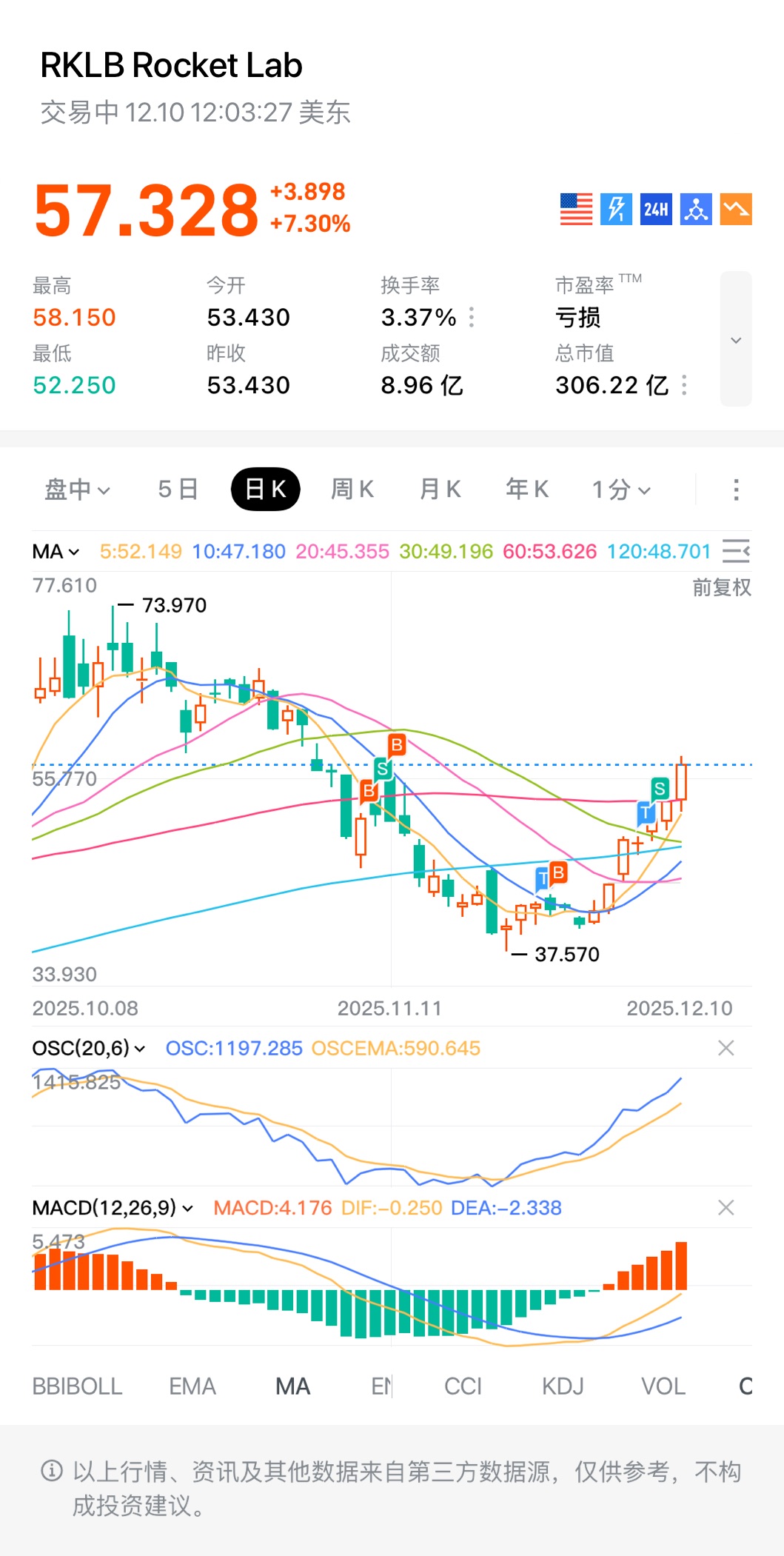
Task: Open the MA line settings icon
Action: pyautogui.click(x=736, y=551)
